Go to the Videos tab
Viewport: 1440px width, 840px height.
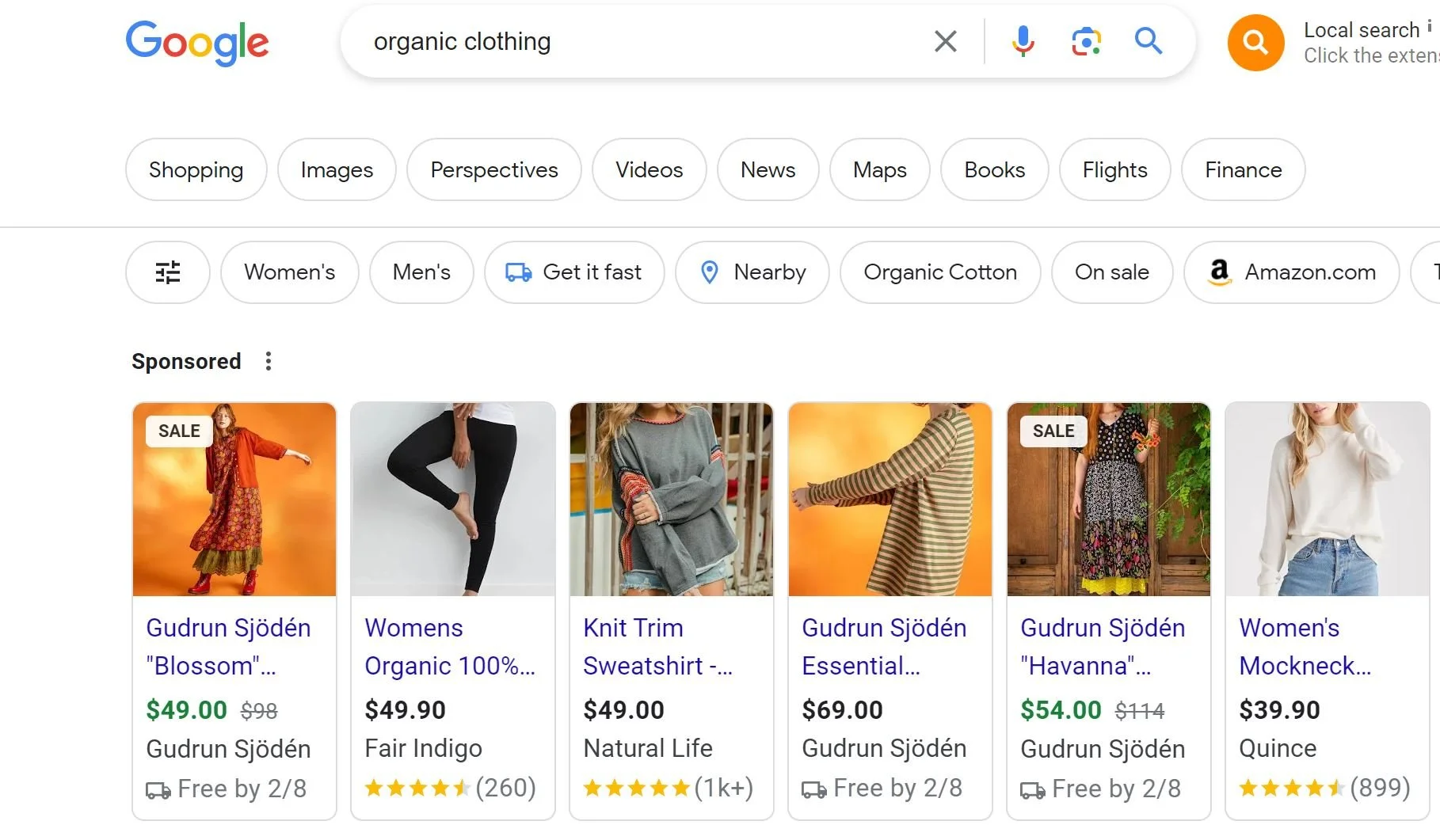pyautogui.click(x=650, y=169)
